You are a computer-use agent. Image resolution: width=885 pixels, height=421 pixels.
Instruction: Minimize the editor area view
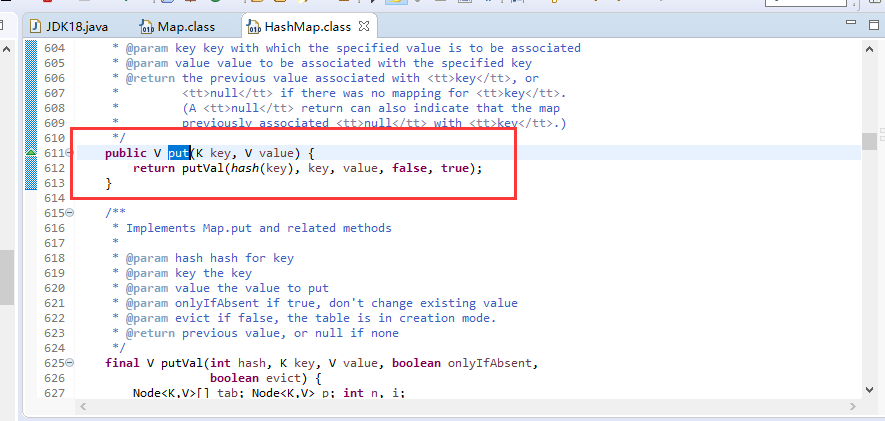tap(851, 23)
